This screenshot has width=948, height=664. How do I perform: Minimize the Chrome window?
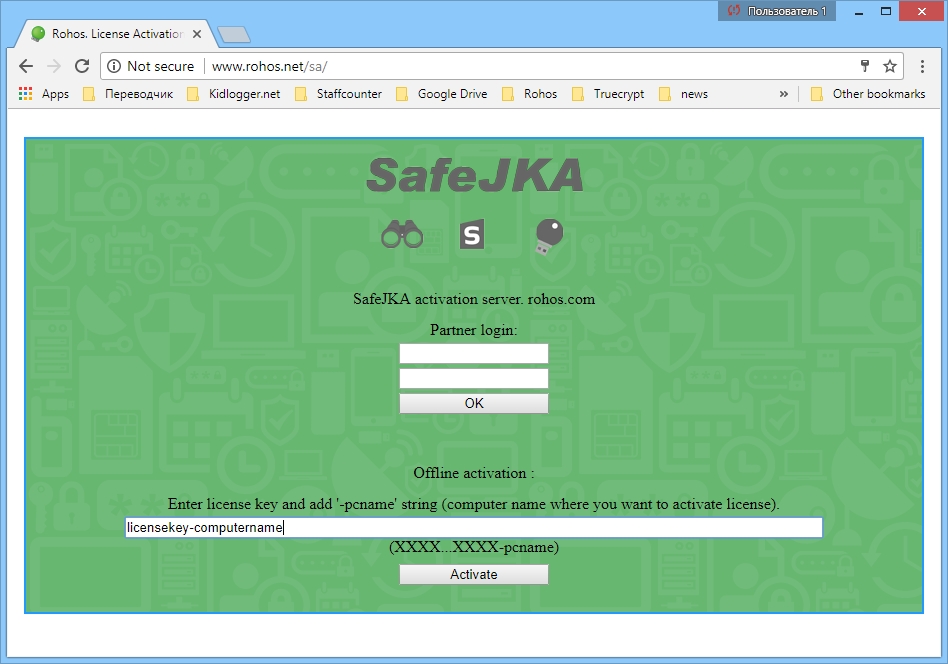pos(859,11)
